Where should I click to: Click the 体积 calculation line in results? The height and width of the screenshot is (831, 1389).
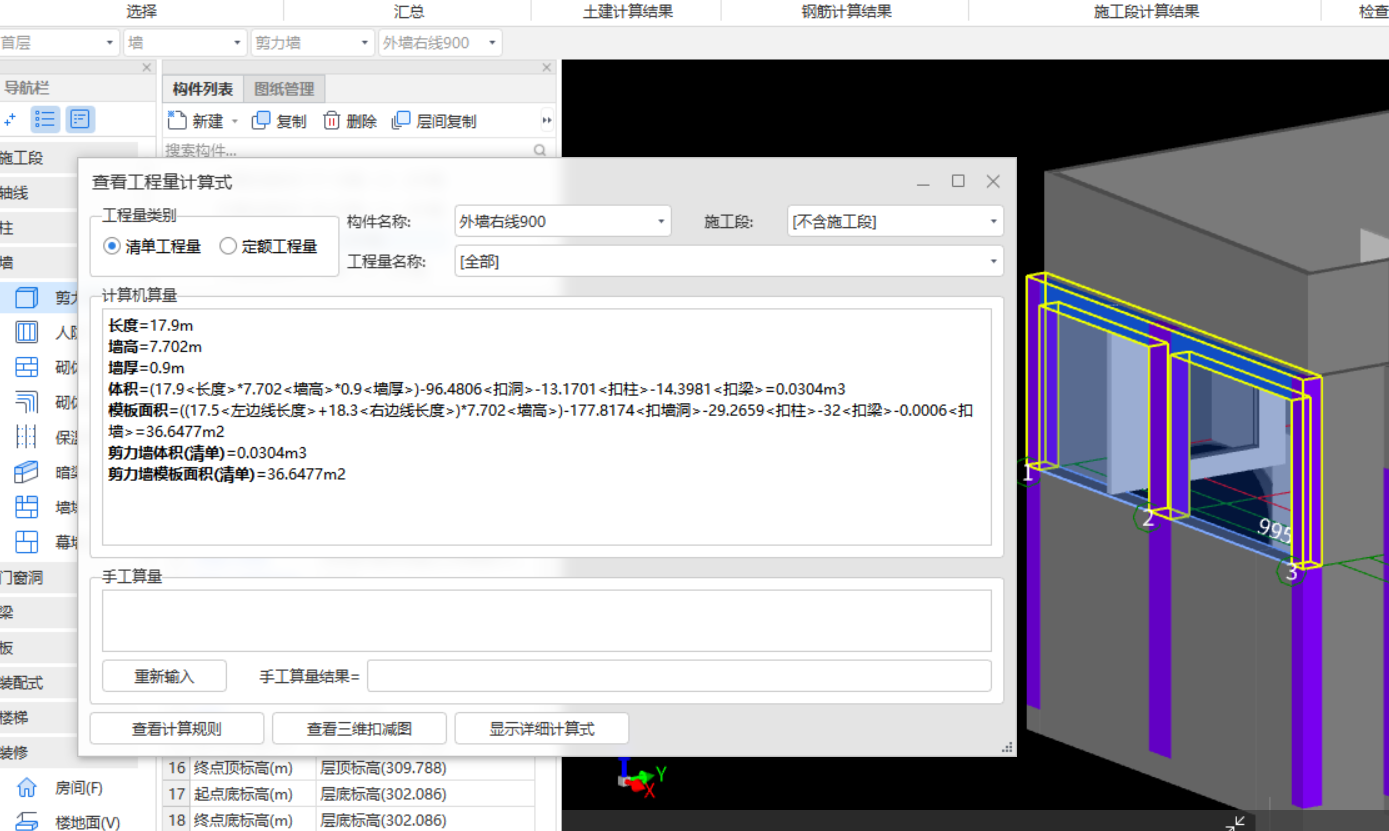coord(479,389)
